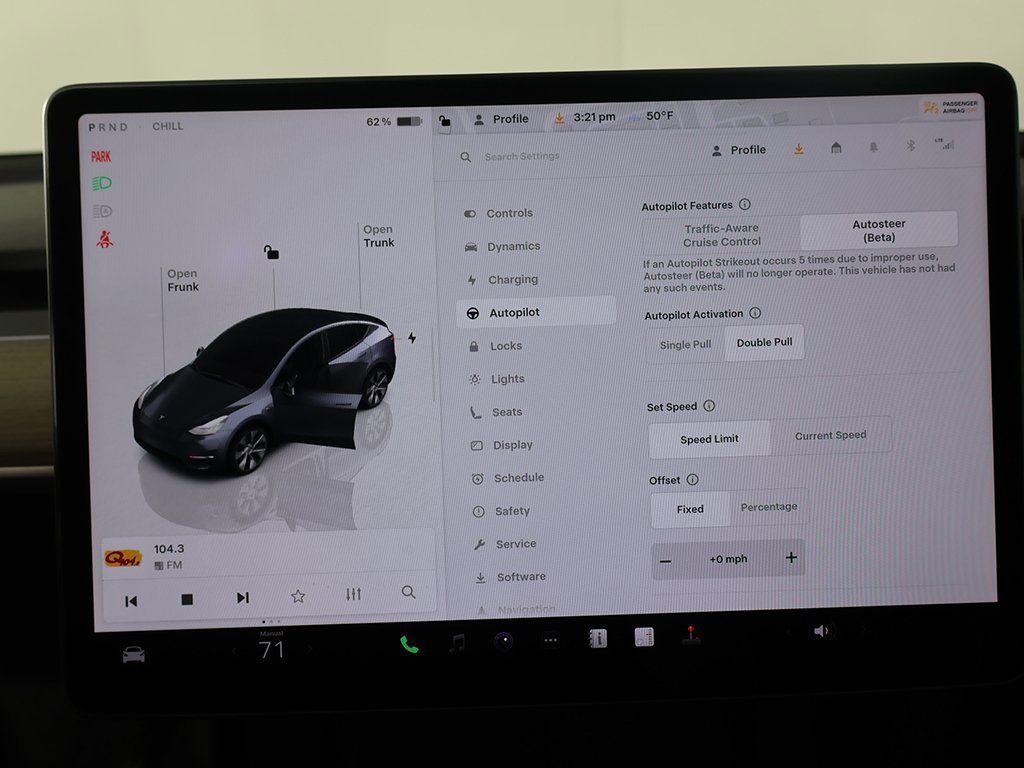Tap Open Trunk on the car display
The width and height of the screenshot is (1024, 768).
(x=378, y=236)
